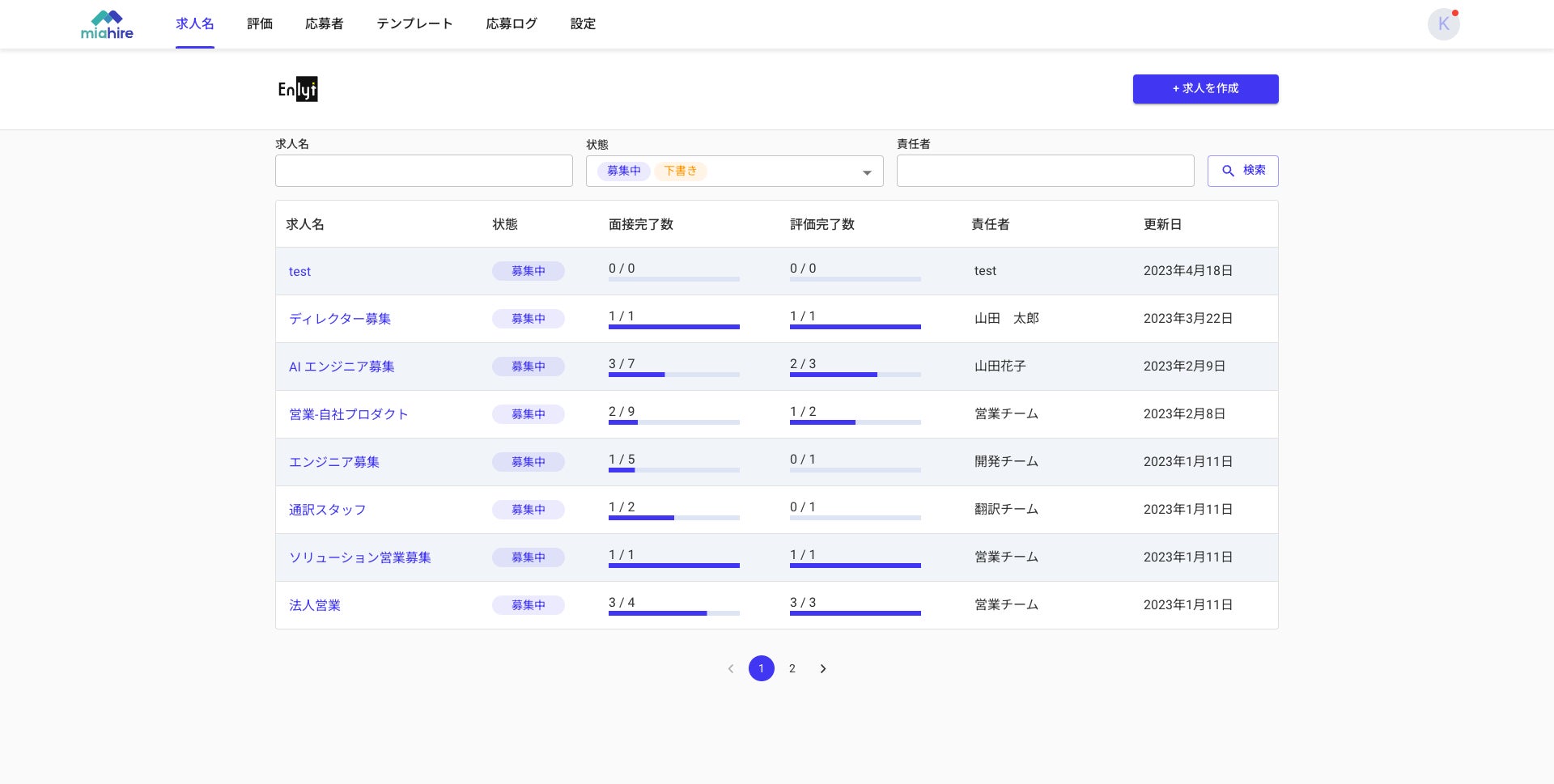
Task: Go to the 設定 tab
Action: tap(583, 24)
